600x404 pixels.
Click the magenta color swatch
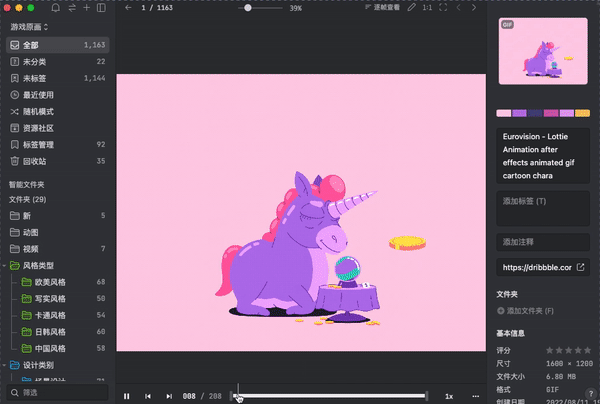click(x=551, y=113)
